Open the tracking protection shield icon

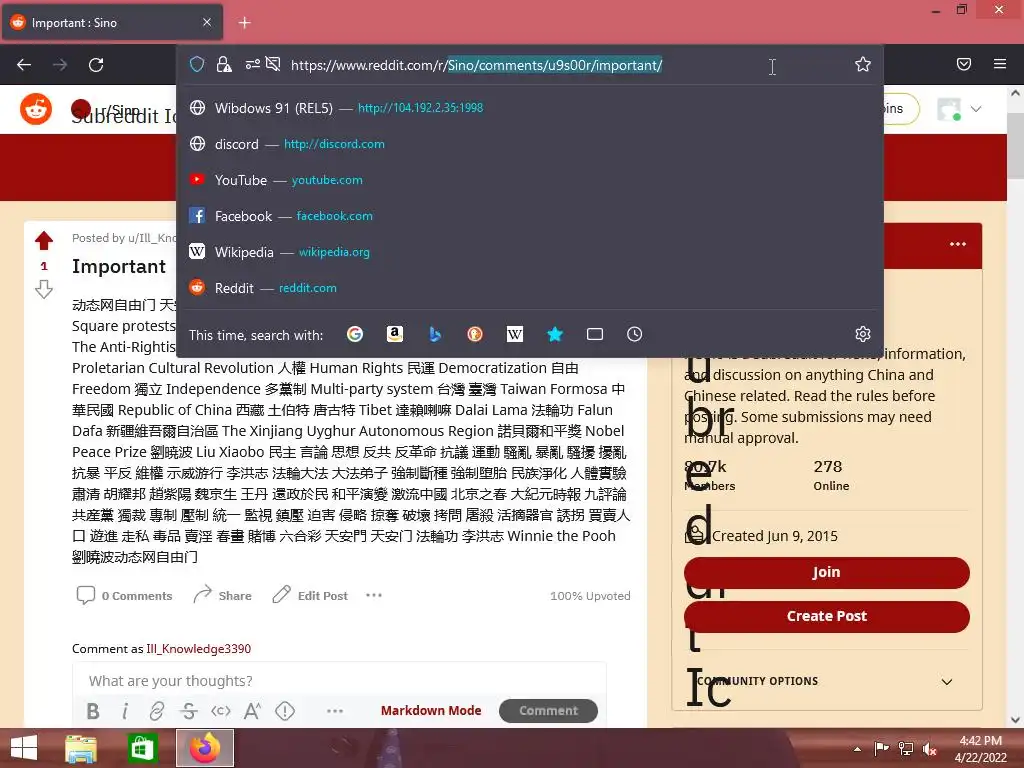(197, 64)
